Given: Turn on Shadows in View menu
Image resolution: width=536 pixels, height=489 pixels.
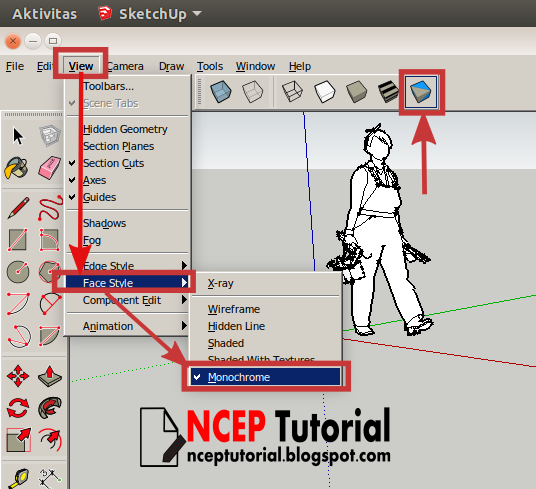Looking at the screenshot, I should [x=127, y=223].
